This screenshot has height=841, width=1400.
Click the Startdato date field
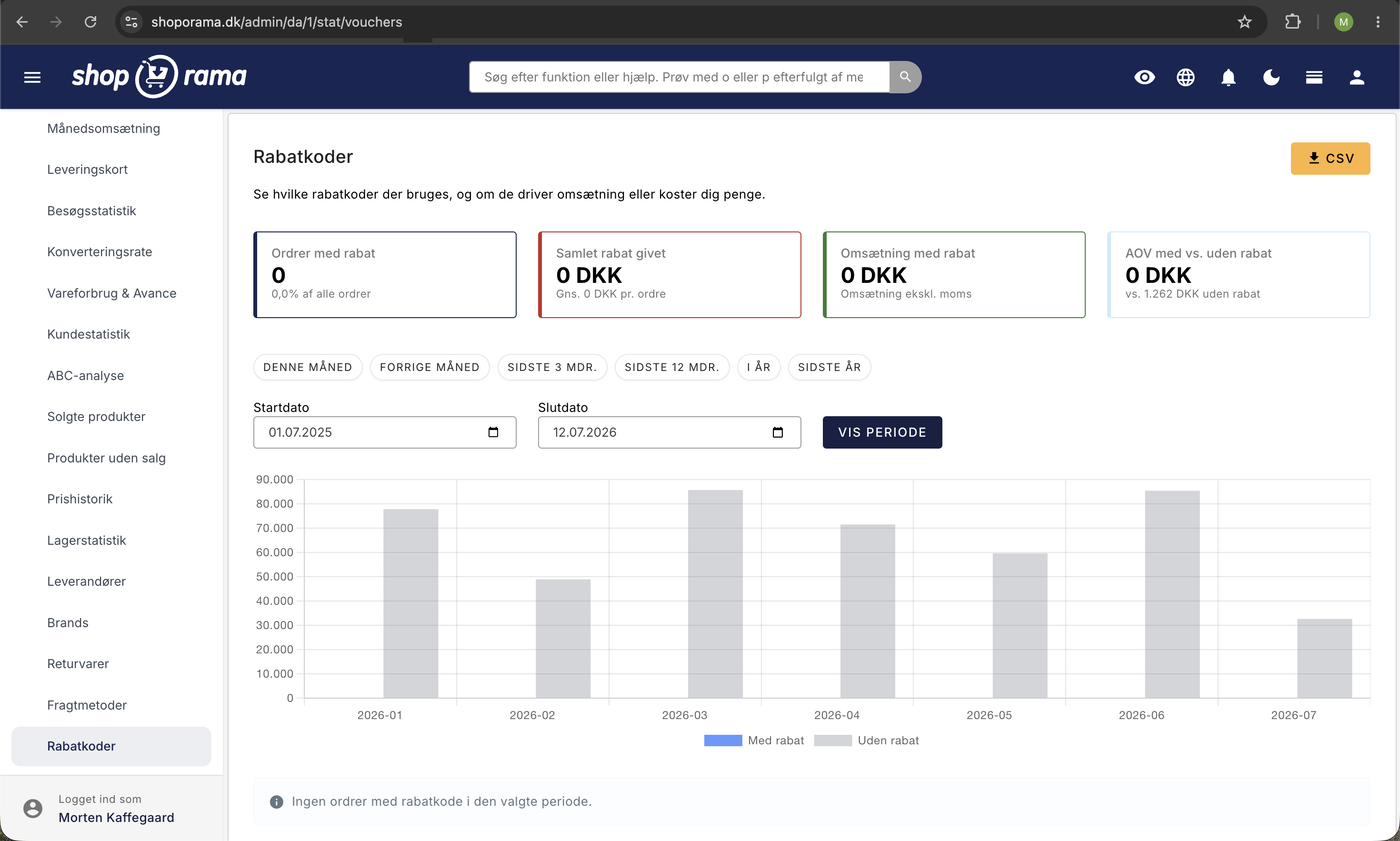pos(385,432)
